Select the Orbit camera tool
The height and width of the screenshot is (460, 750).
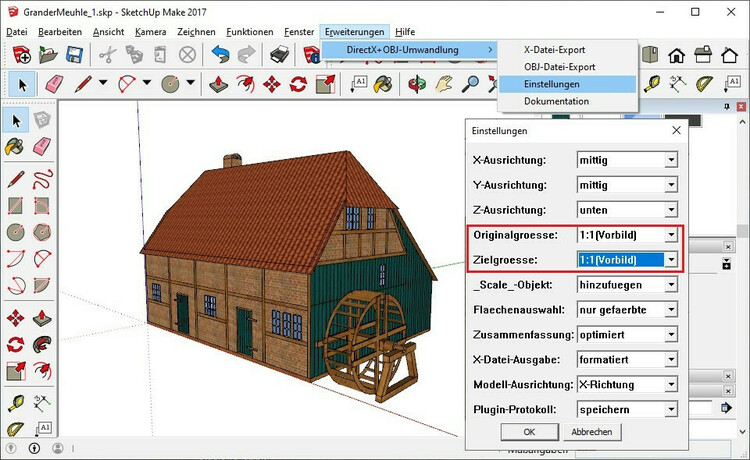[x=417, y=84]
